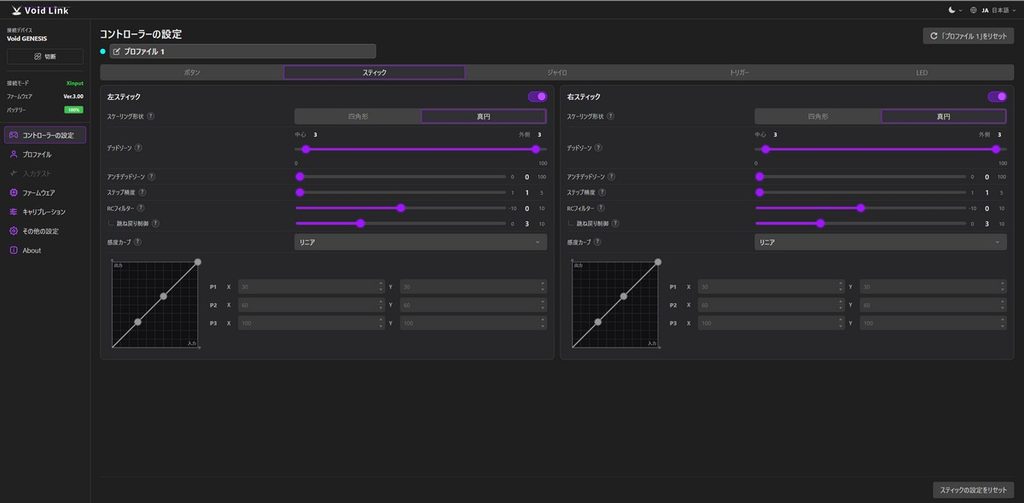Click the 「プロファイル 1」をリセット button

click(968, 36)
